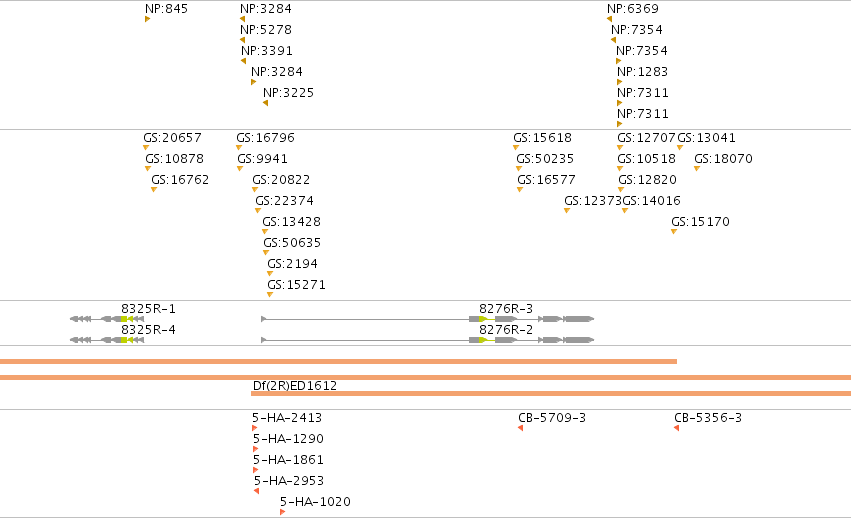851x518 pixels.
Task: Open the 5-HA-1290 insertion label
Action: pos(288,439)
